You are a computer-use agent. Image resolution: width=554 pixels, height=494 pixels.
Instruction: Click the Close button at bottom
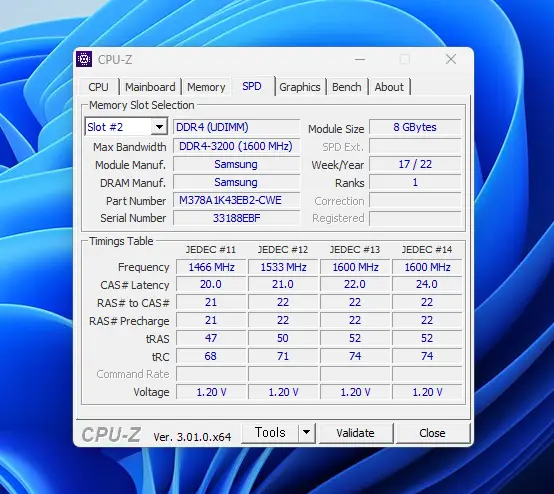(x=432, y=433)
